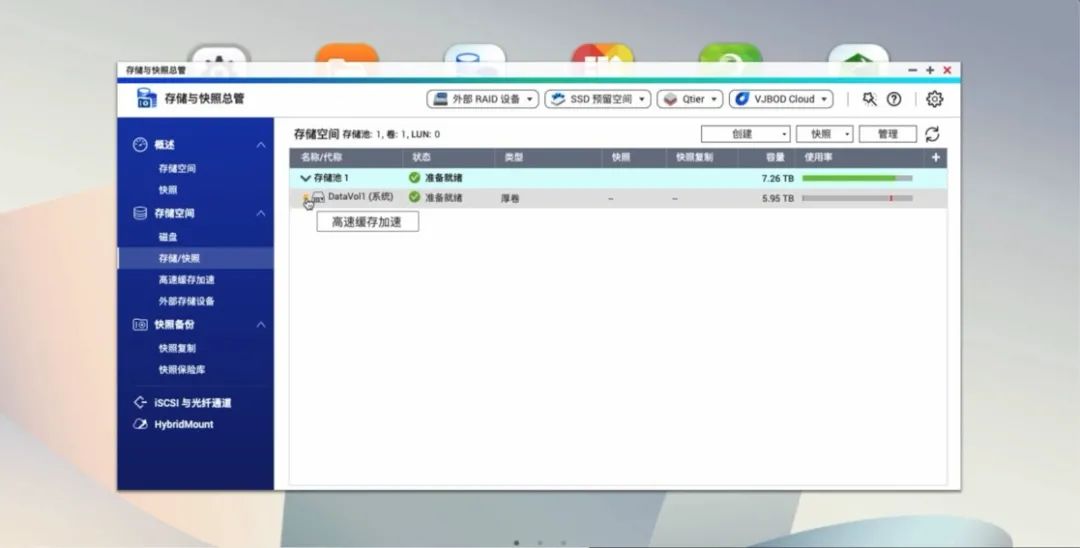
Task: Click the 管理 button
Action: click(x=888, y=134)
